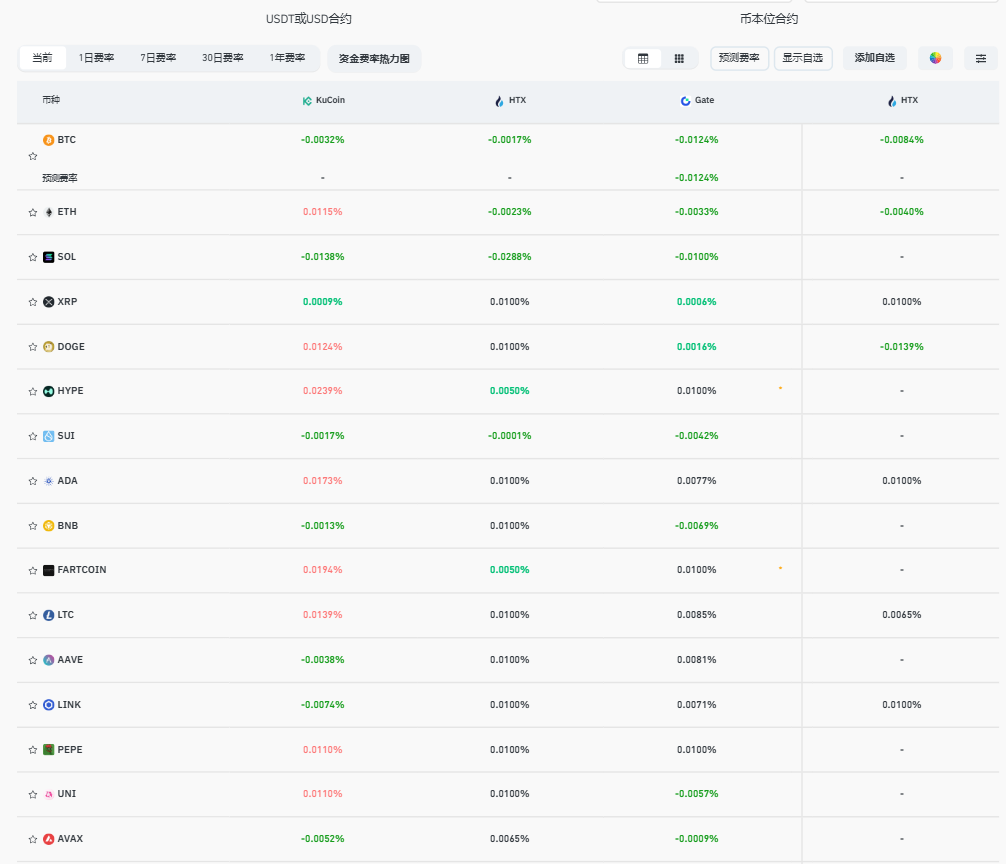Screen dimensions: 1006x864
Task: Switch to grid view icon
Action: coord(679,59)
